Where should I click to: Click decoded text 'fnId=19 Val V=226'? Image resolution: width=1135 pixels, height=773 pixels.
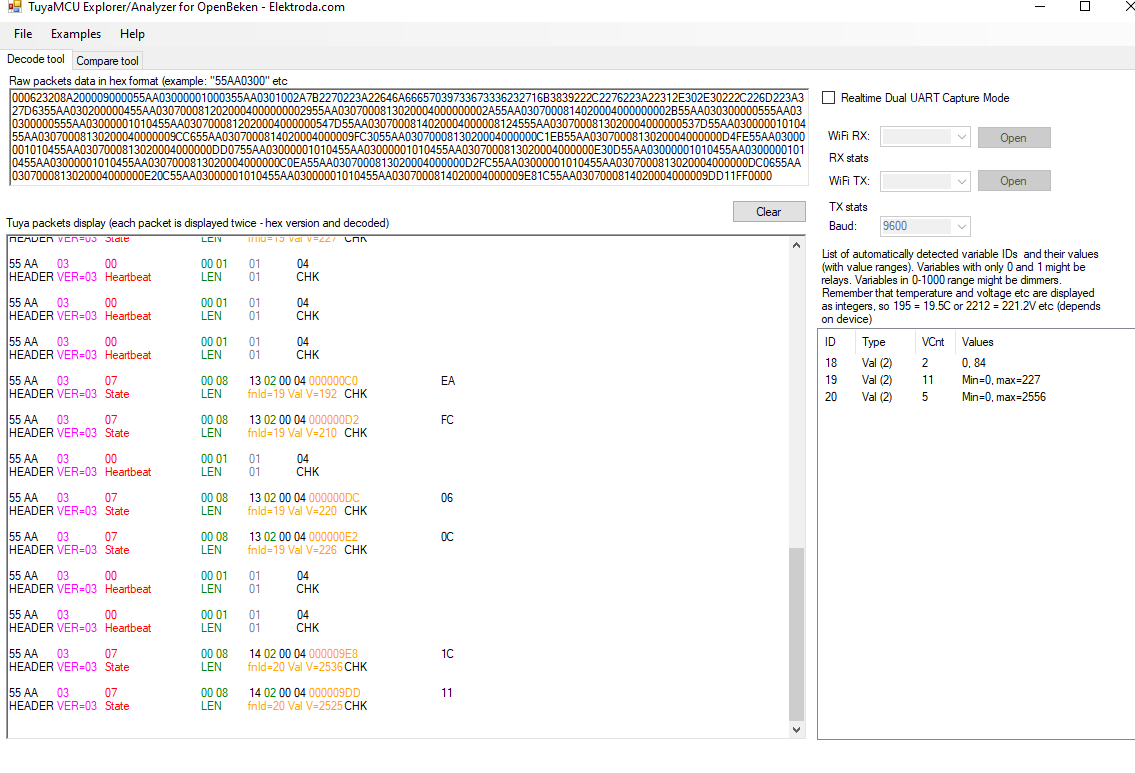tap(292, 550)
